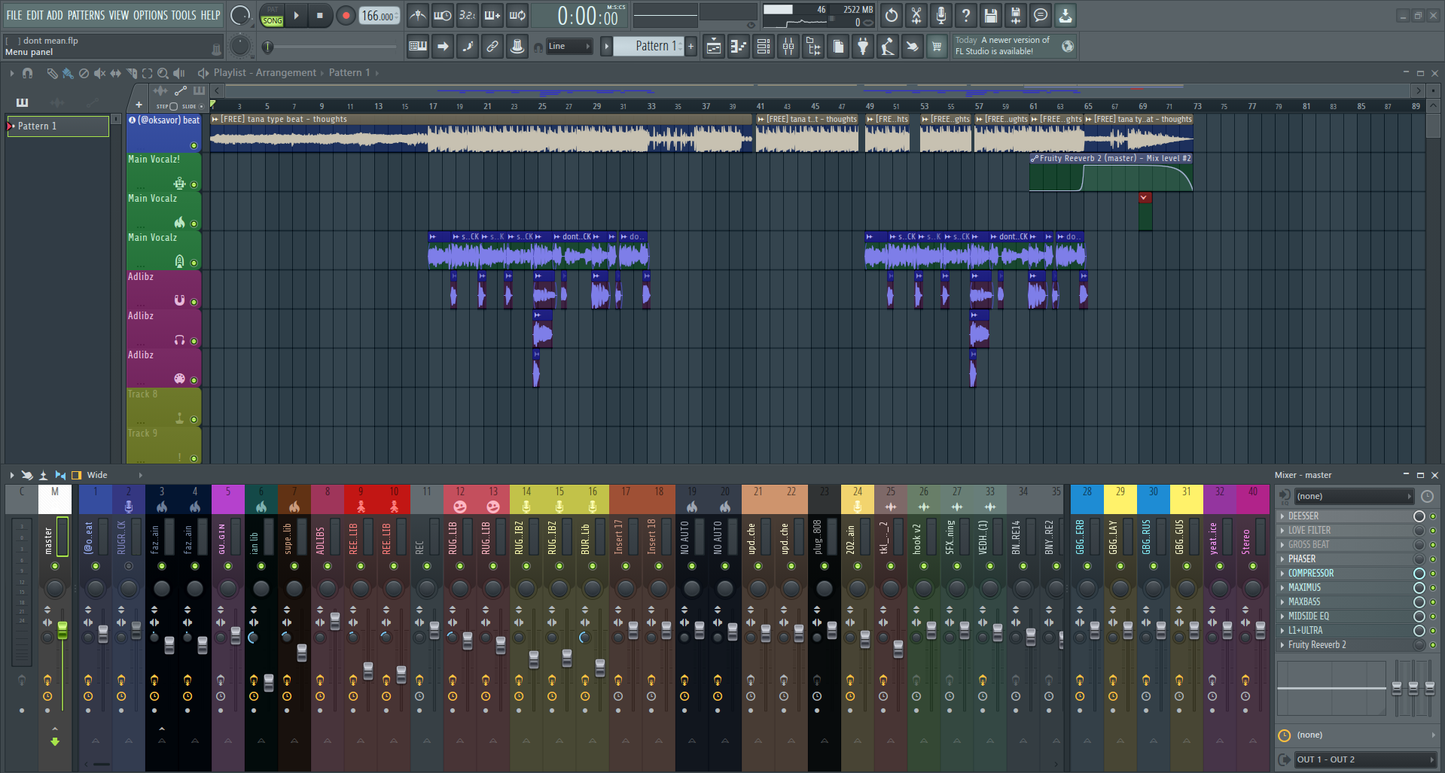Viewport: 1445px width, 773px height.
Task: Mute the master mixer track LED
Action: point(54,567)
